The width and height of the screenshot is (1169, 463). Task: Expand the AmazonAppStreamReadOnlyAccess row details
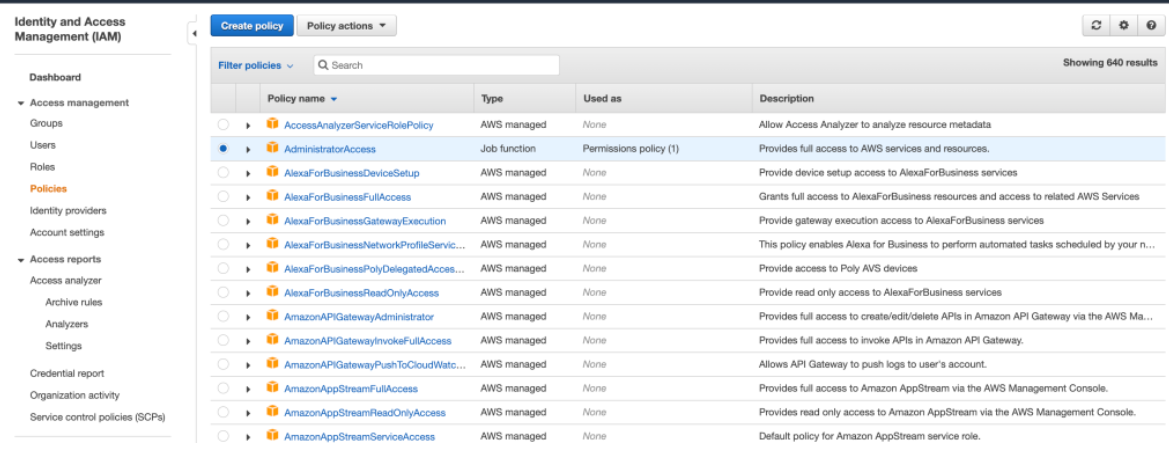[x=248, y=412]
